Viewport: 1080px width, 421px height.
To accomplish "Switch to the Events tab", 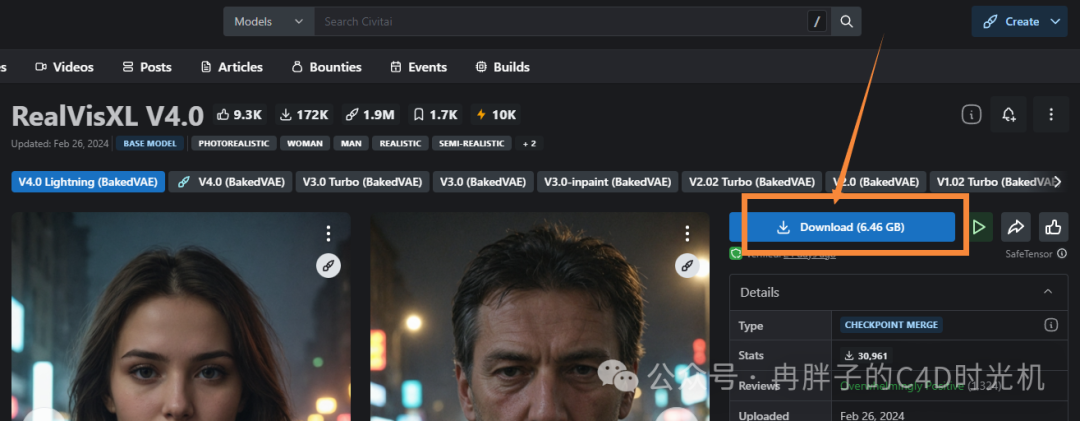I will (x=418, y=67).
